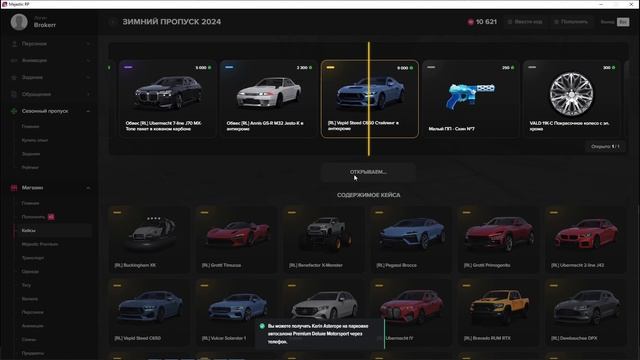Click the [RL] Grotti Timusa item
The height and width of the screenshot is (360, 640).
click(x=237, y=240)
